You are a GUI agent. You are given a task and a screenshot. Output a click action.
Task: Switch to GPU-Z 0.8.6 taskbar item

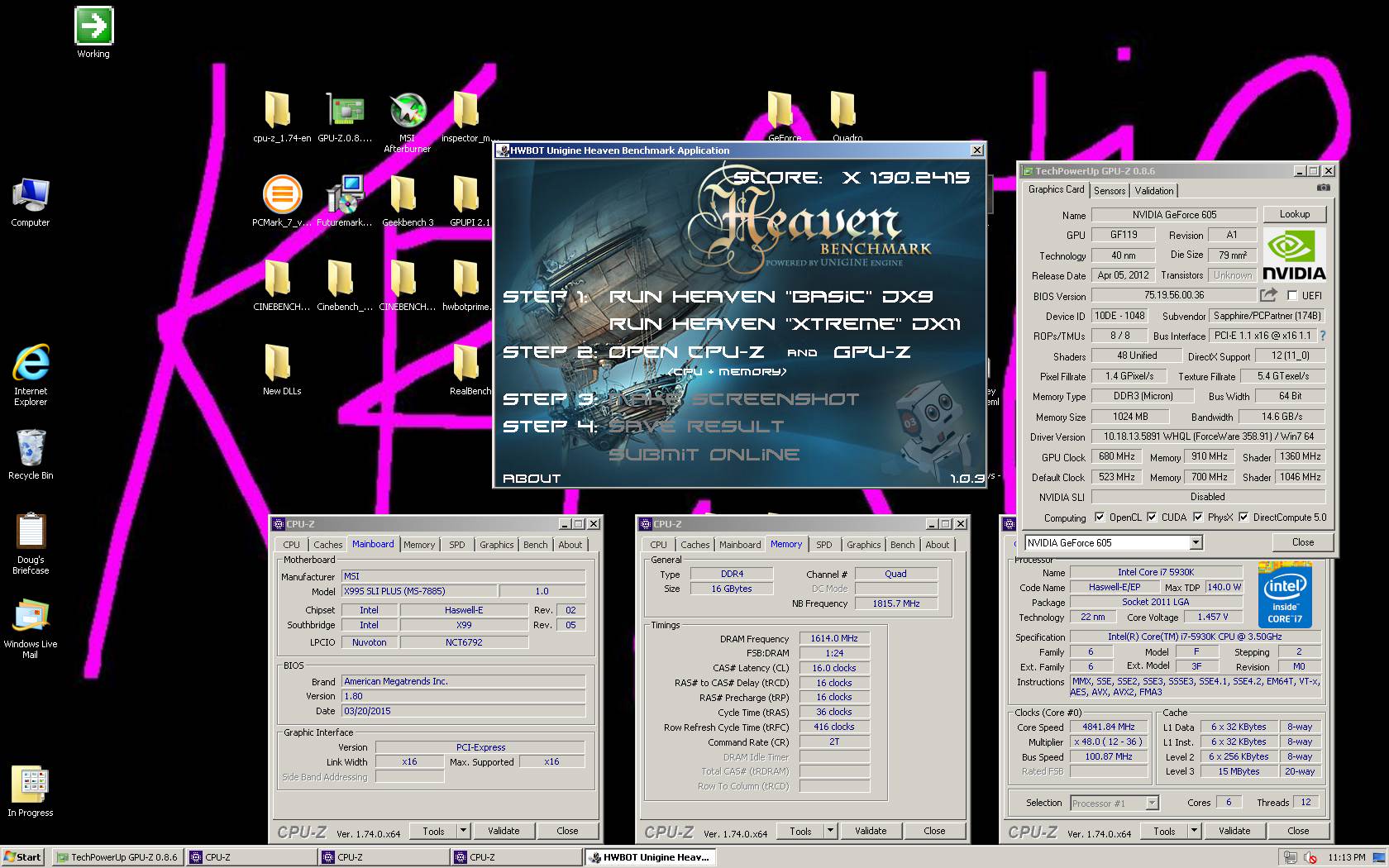[117, 857]
